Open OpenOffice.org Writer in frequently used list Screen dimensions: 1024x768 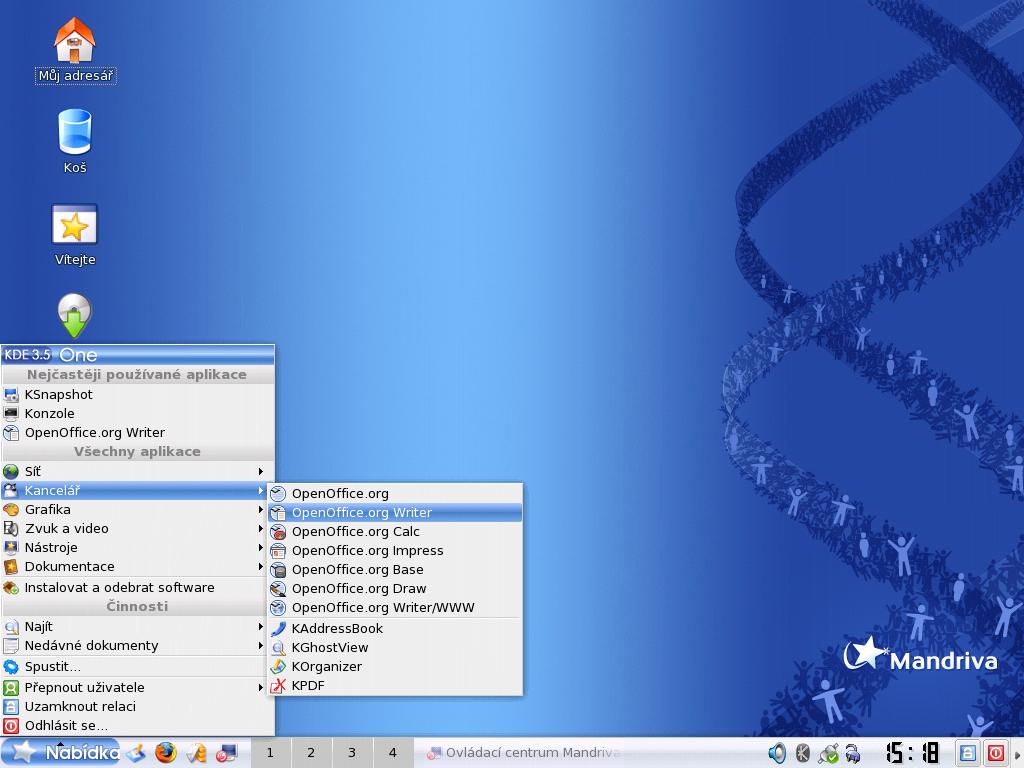click(x=138, y=432)
